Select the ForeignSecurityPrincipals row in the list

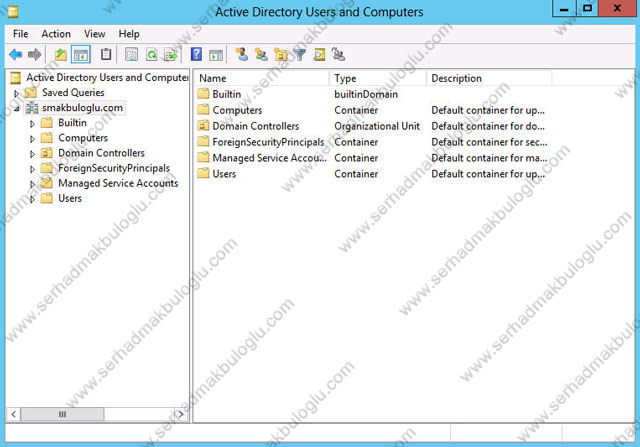(373, 142)
